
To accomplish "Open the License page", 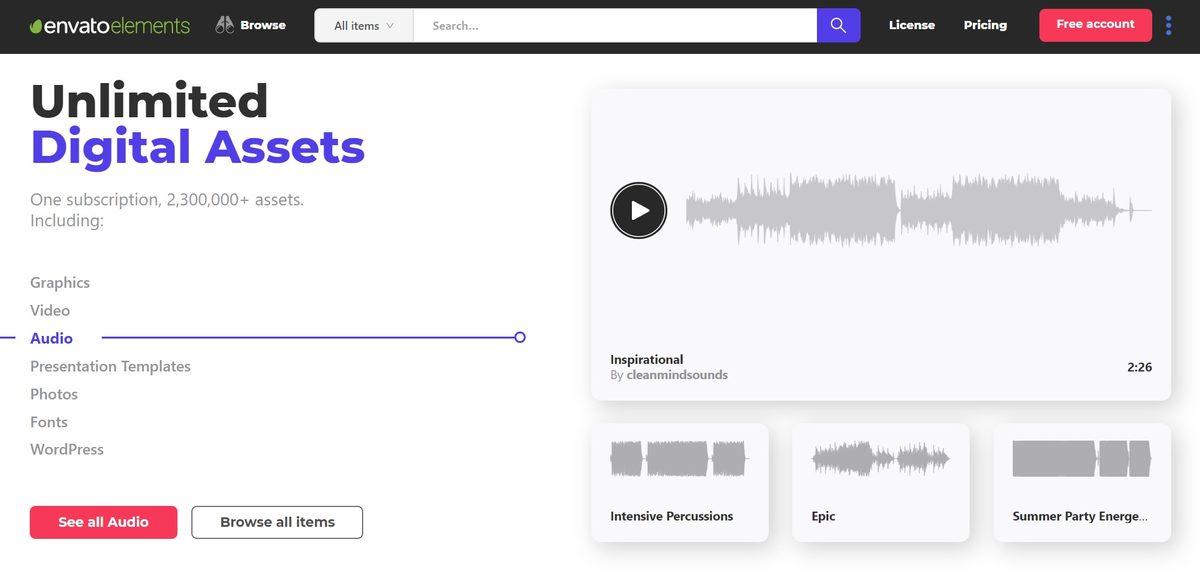I will [x=911, y=25].
